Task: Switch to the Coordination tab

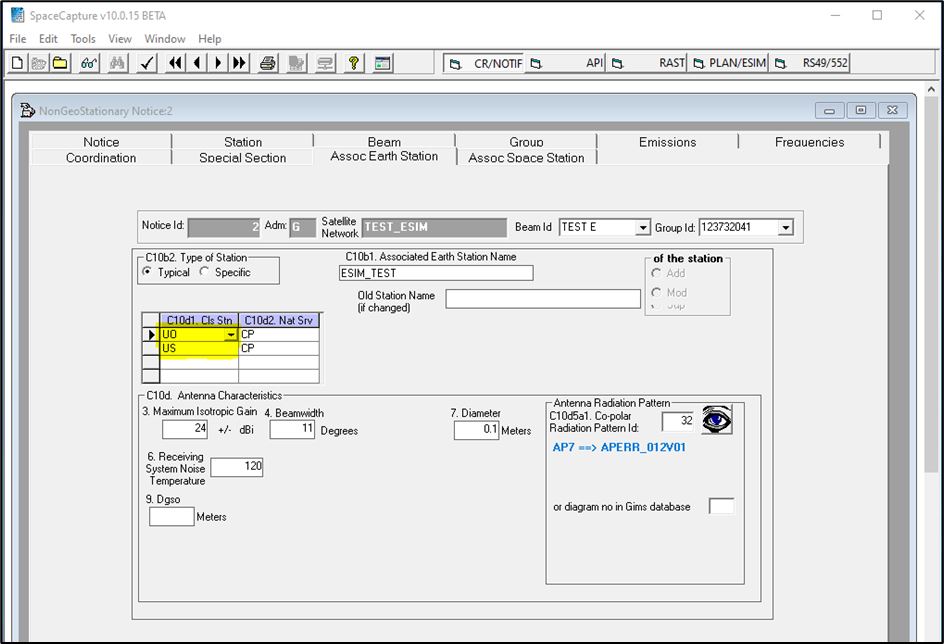Action: (x=101, y=158)
